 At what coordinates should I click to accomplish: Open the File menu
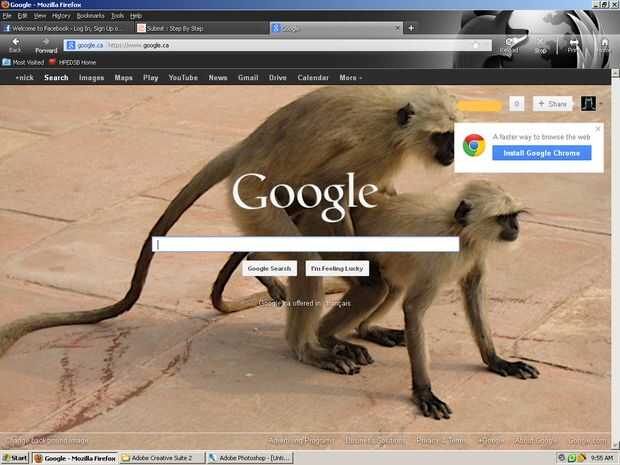coord(7,16)
